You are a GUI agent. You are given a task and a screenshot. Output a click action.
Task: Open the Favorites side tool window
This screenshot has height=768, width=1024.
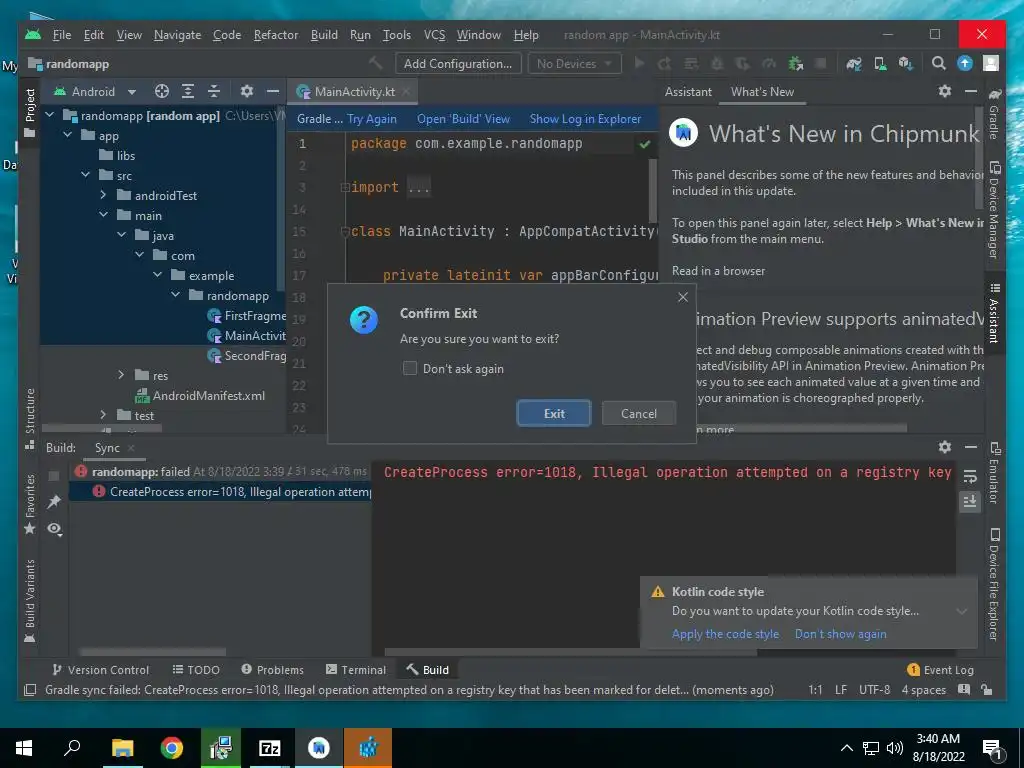[x=29, y=504]
